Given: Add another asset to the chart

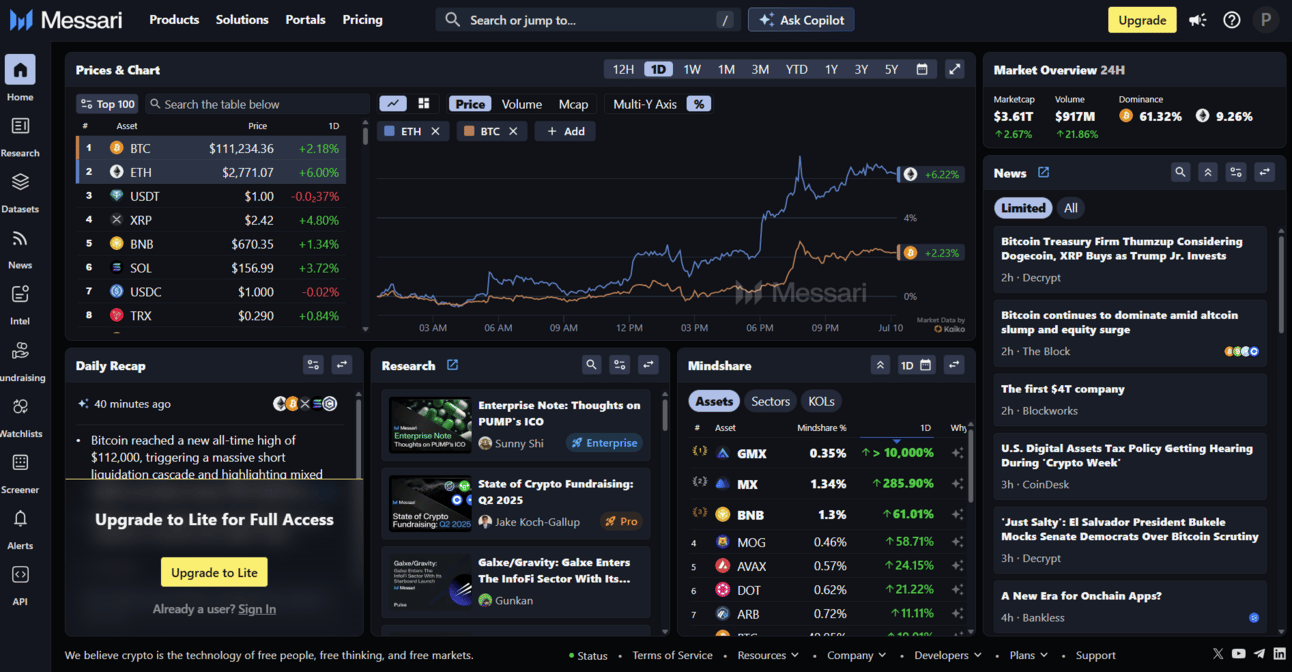Looking at the screenshot, I should (565, 131).
